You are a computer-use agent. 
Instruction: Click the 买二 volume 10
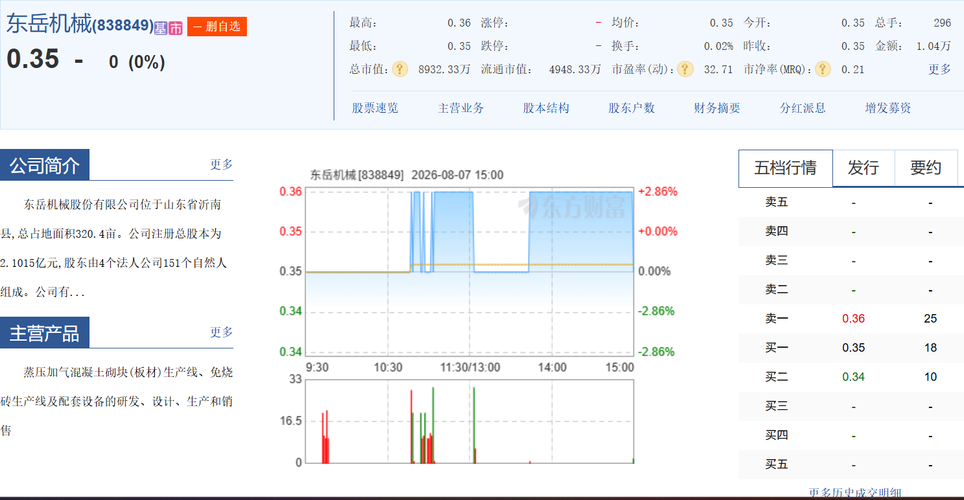pyautogui.click(x=930, y=376)
